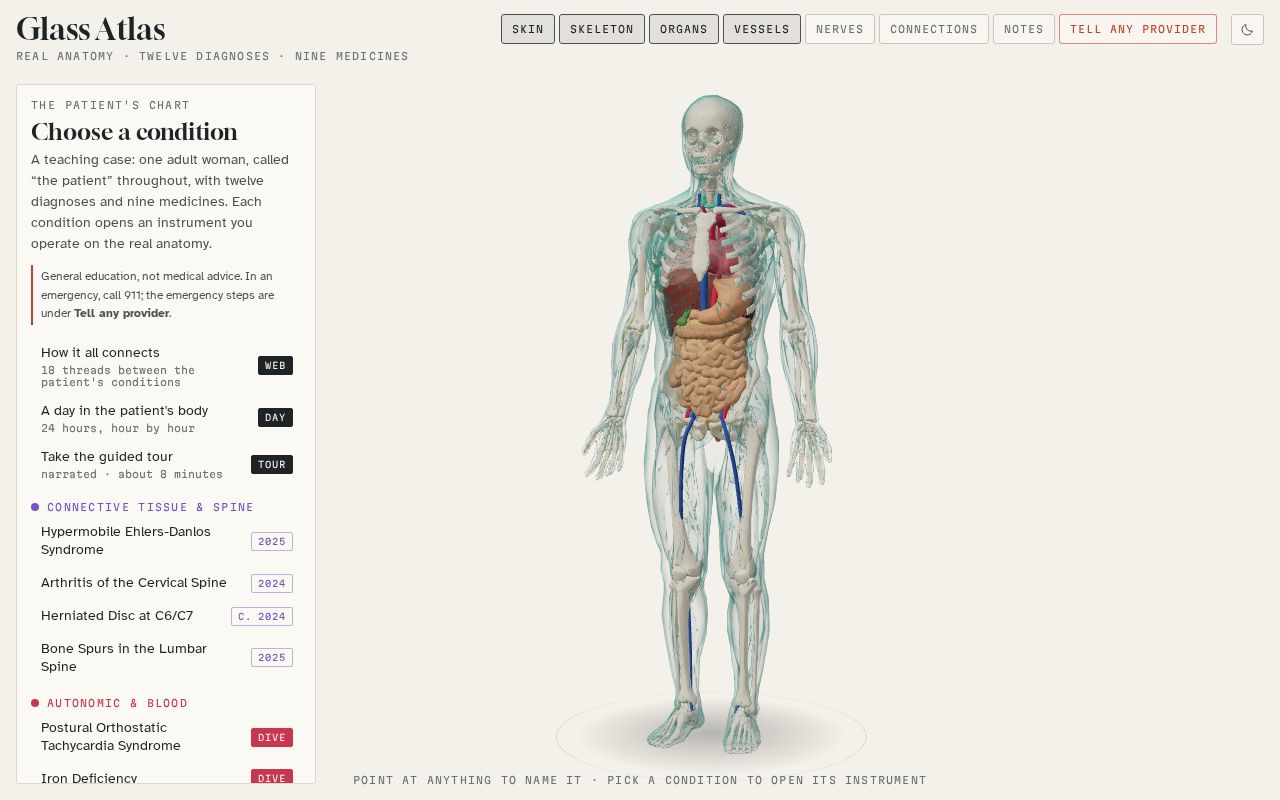Enable the Nerves layer

(840, 29)
